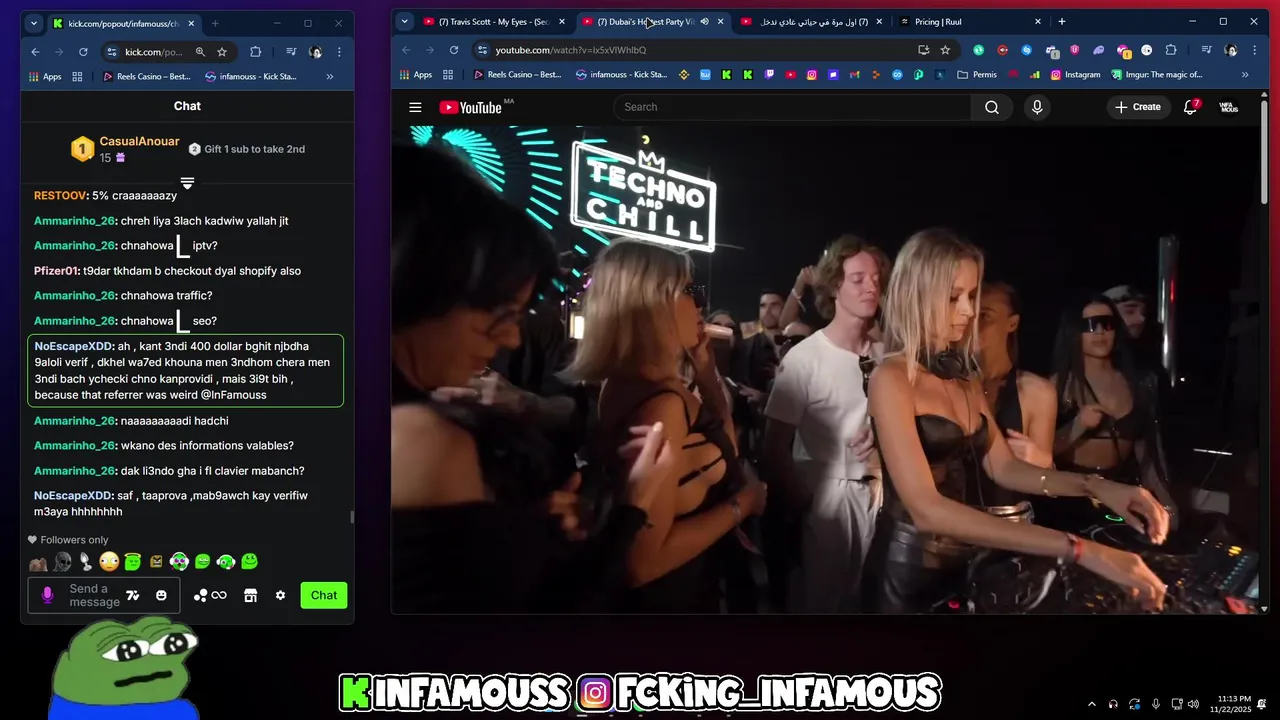Open the YouTube hamburger guide menu

pos(415,107)
